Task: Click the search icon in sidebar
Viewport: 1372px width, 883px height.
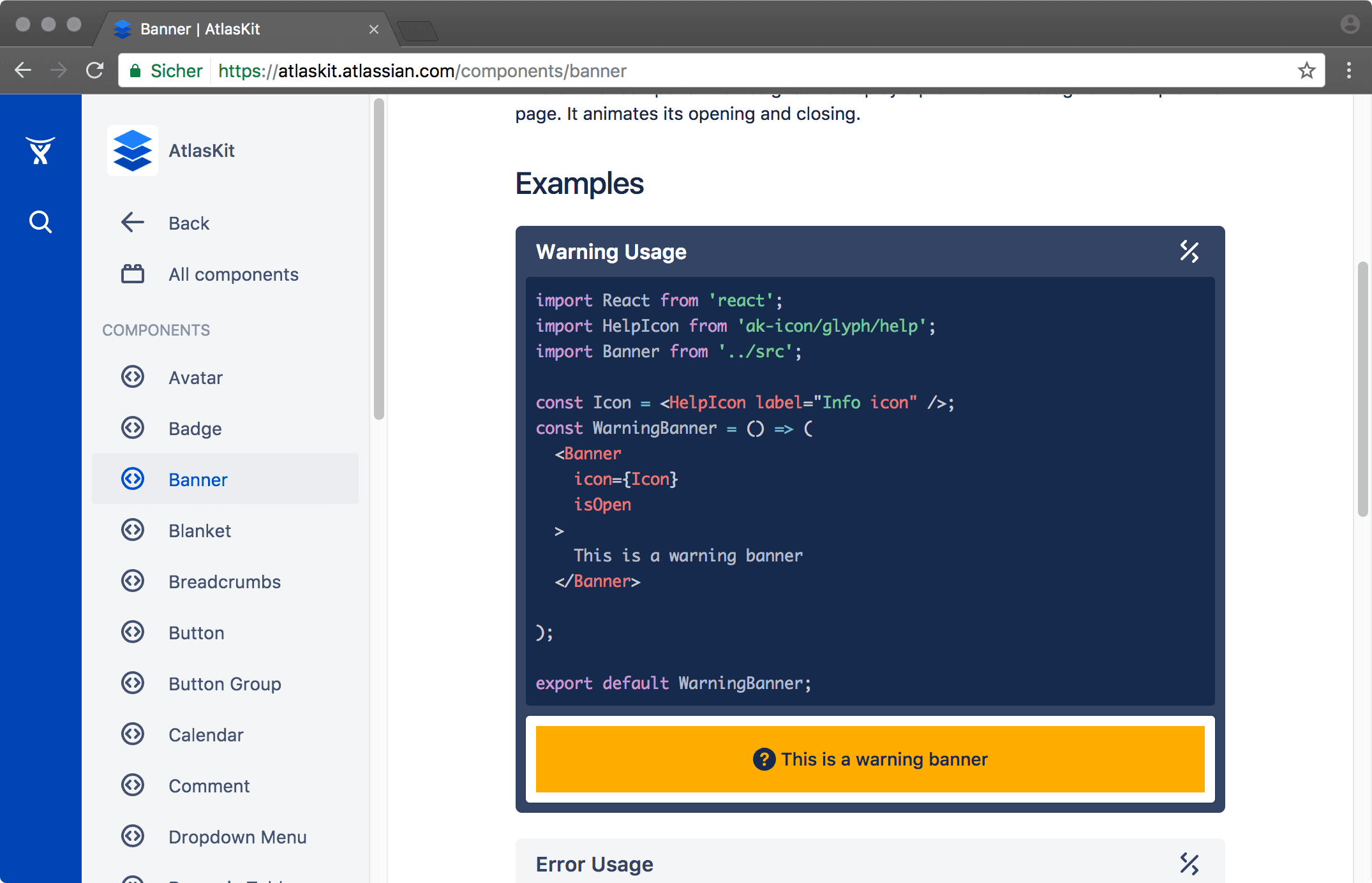Action: pos(40,221)
